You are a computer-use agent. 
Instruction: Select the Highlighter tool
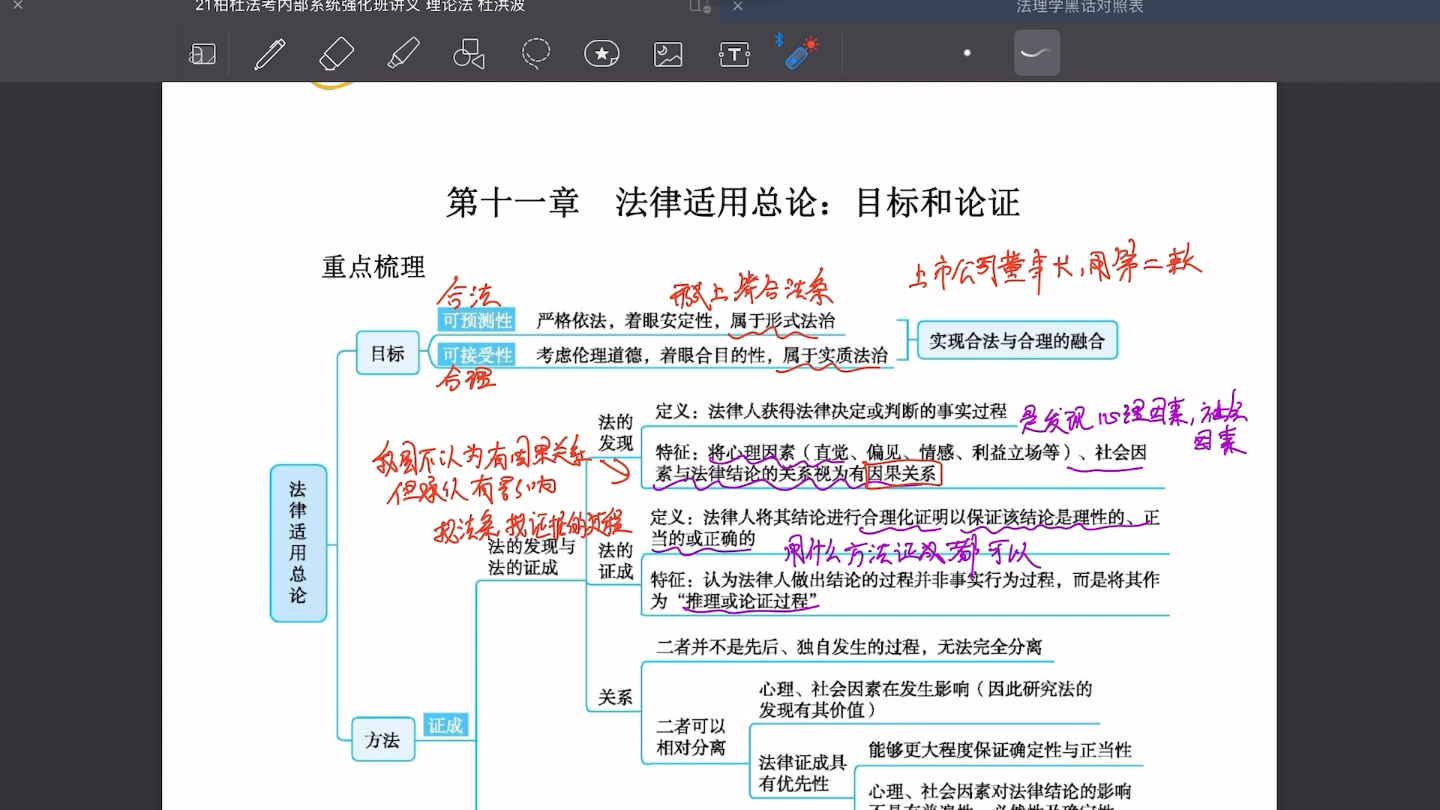tap(403, 54)
